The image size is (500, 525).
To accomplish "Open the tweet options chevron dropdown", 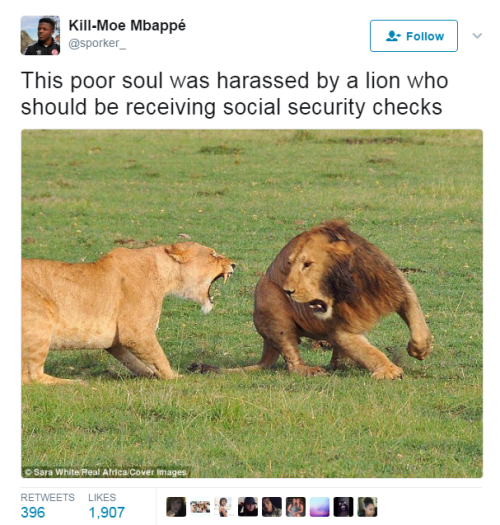I will click(477, 35).
